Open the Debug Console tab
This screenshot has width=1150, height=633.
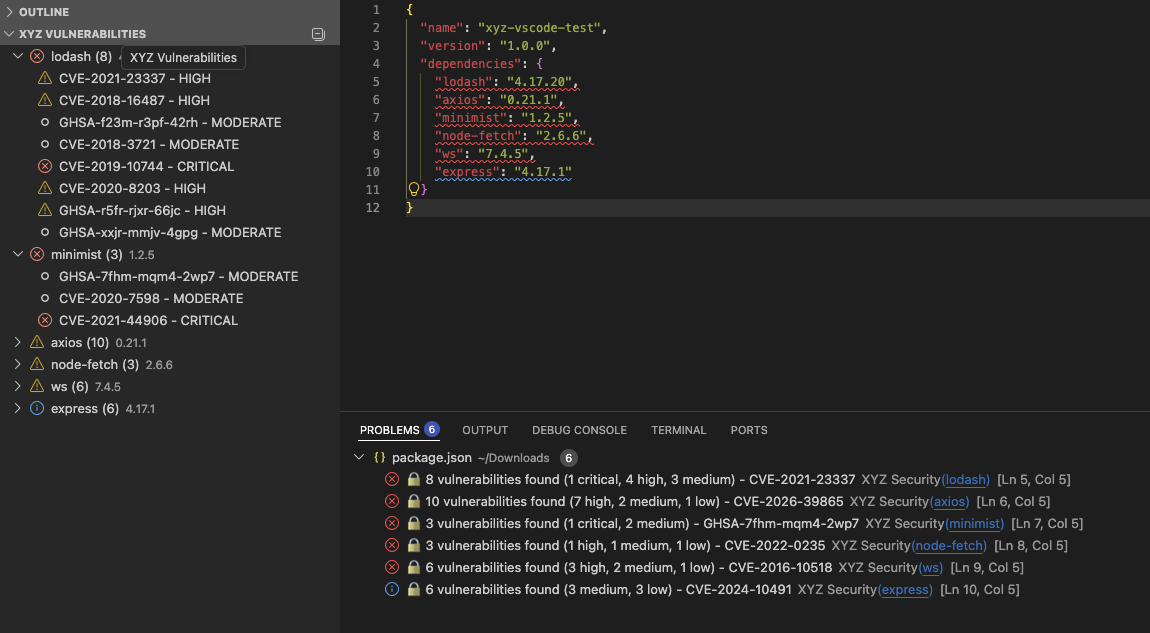579,431
